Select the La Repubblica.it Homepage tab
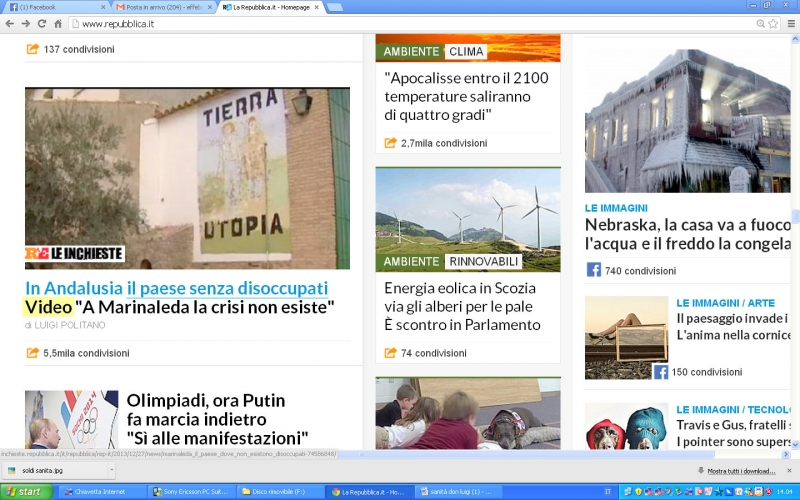Viewport: 800px width, 500px height. 268,7
